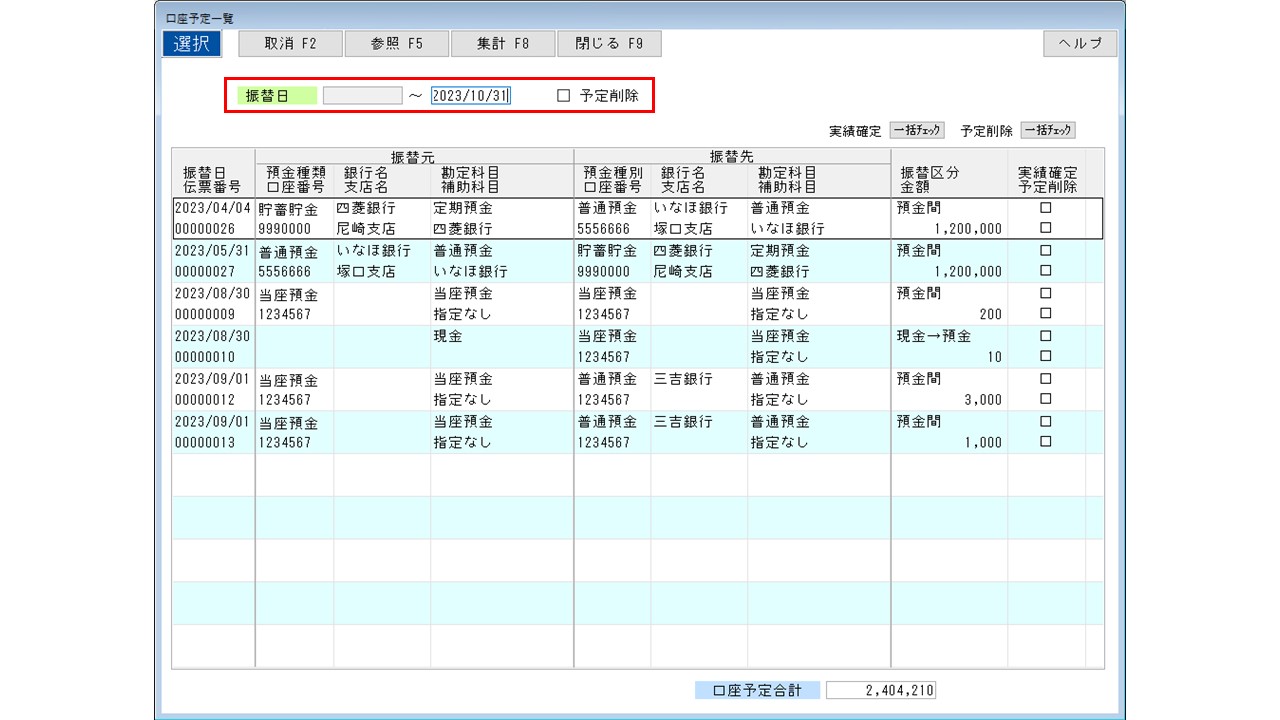This screenshot has height=720, width=1280.
Task: Click the 取消 F2 button
Action: pos(290,44)
